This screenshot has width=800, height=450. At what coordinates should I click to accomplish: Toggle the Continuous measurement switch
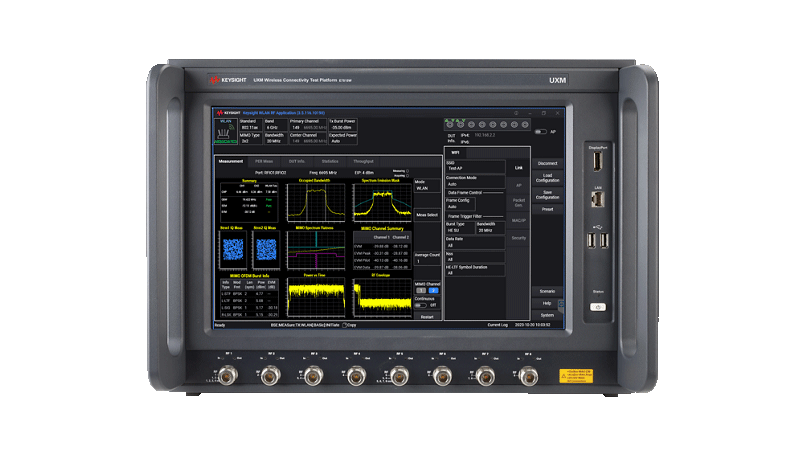pyautogui.click(x=420, y=305)
